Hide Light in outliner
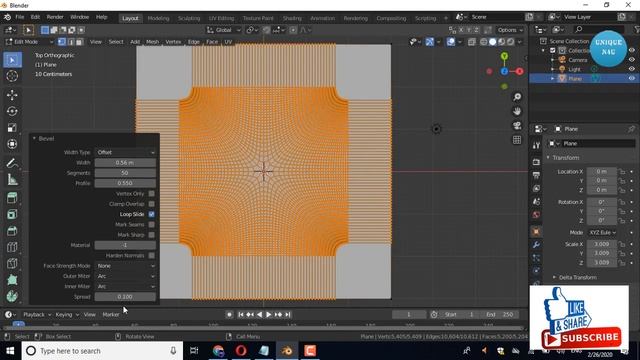Image resolution: width=640 pixels, height=360 pixels. pyautogui.click(x=631, y=69)
